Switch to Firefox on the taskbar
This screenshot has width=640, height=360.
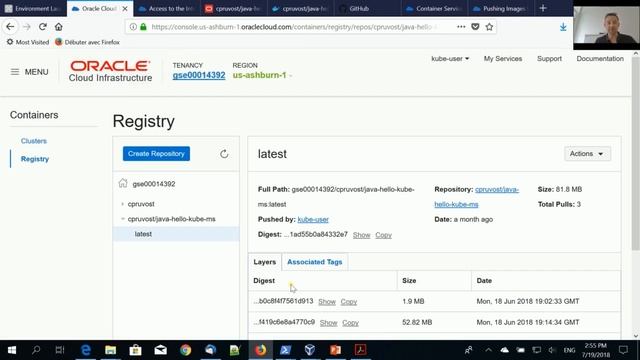(260, 350)
